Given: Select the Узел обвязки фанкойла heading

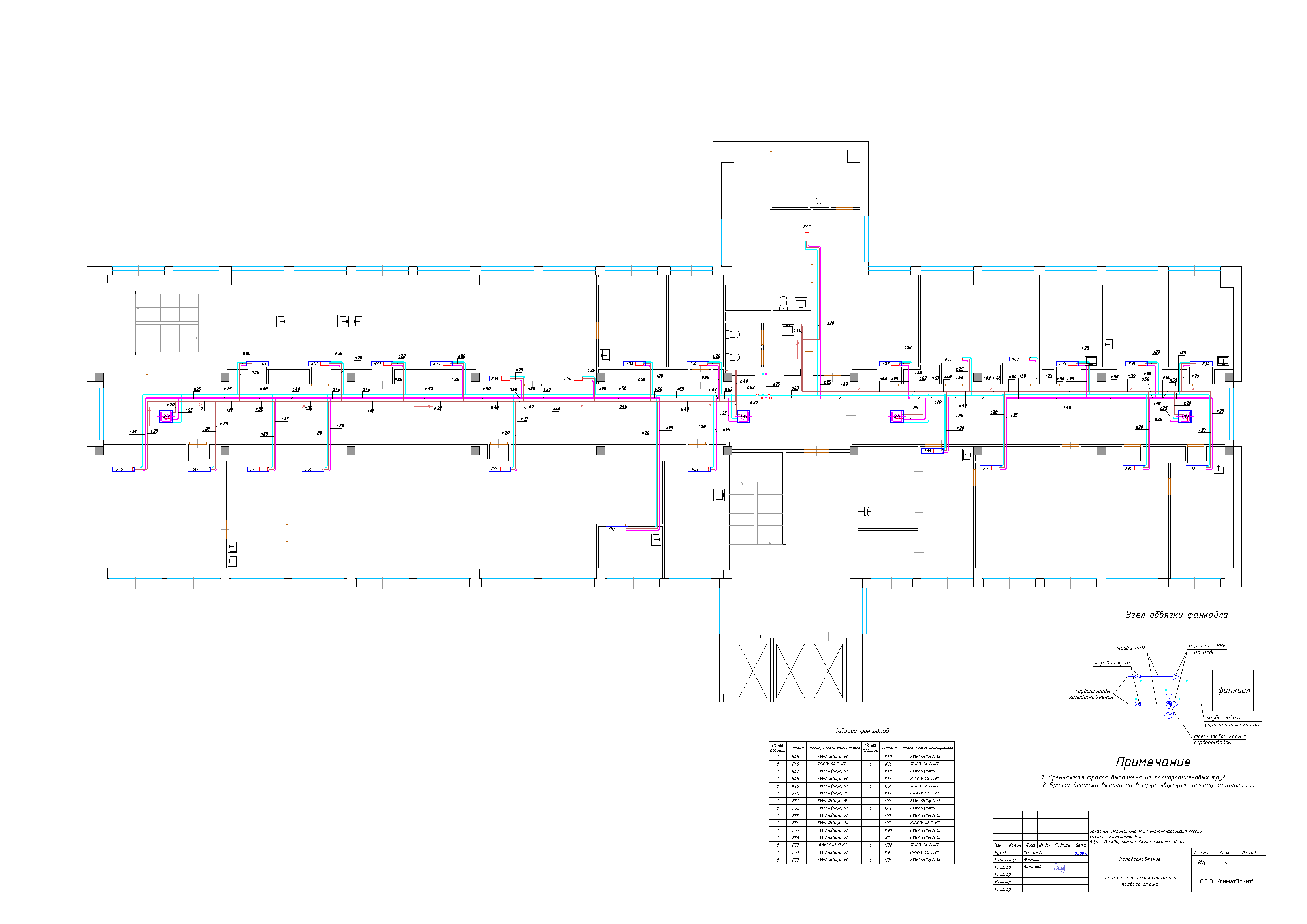Looking at the screenshot, I should 1177,615.
